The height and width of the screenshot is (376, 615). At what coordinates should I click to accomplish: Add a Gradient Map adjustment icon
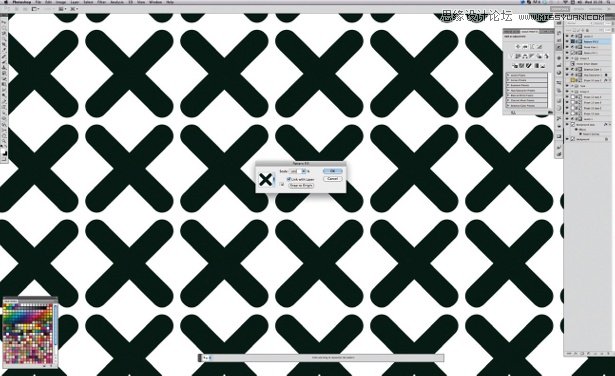point(537,65)
